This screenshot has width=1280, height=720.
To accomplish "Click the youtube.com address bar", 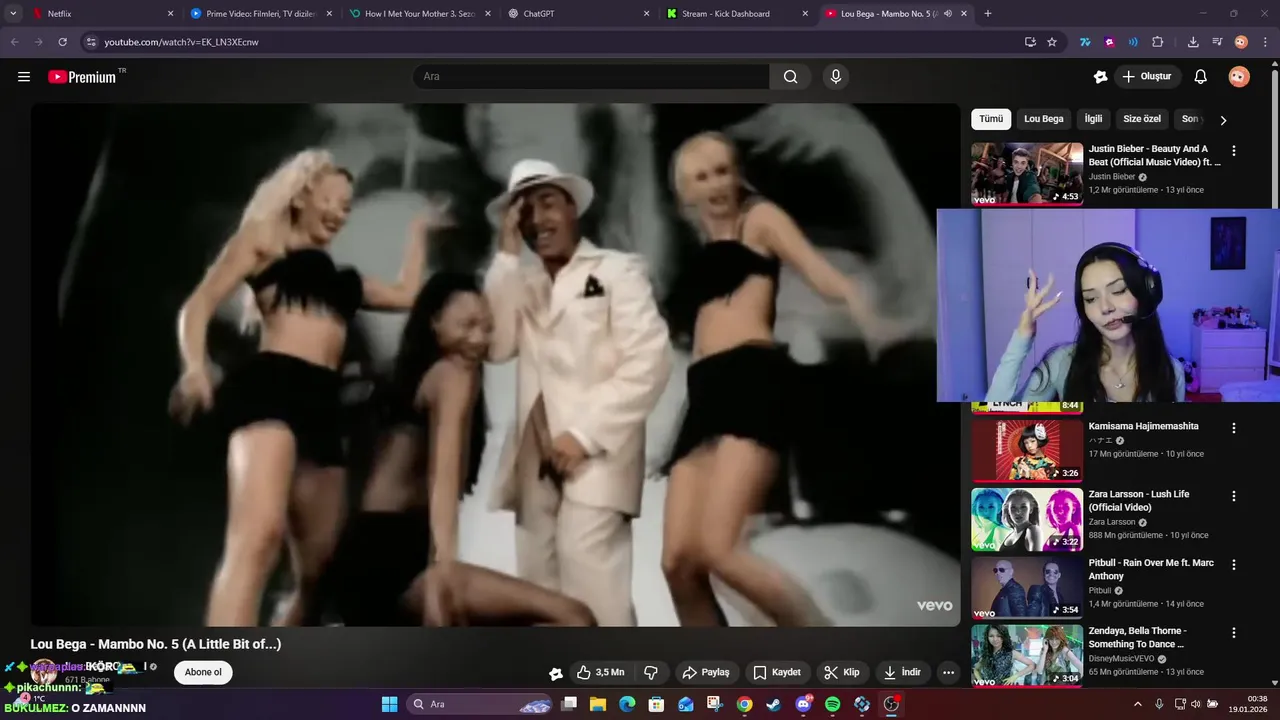I will pyautogui.click(x=560, y=42).
